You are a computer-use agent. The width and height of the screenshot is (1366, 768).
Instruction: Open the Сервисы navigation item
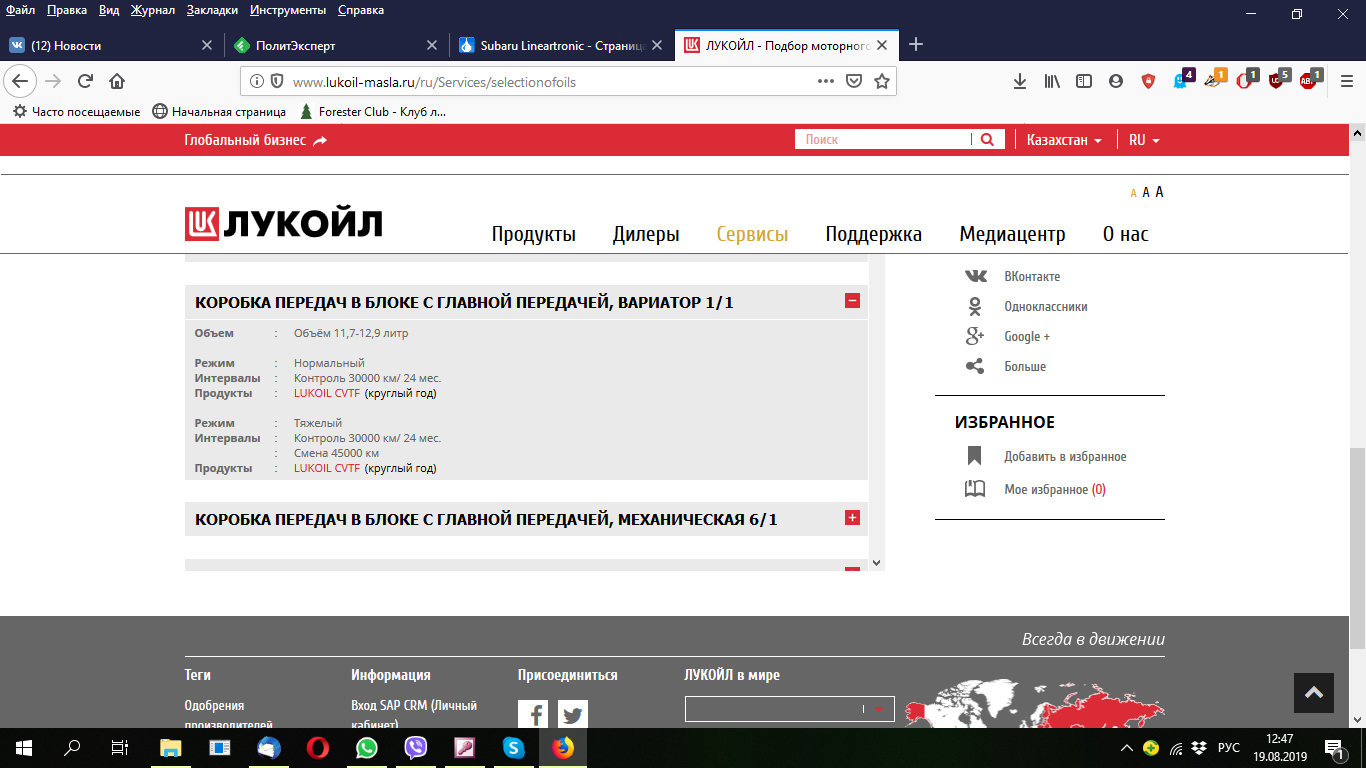(x=752, y=234)
